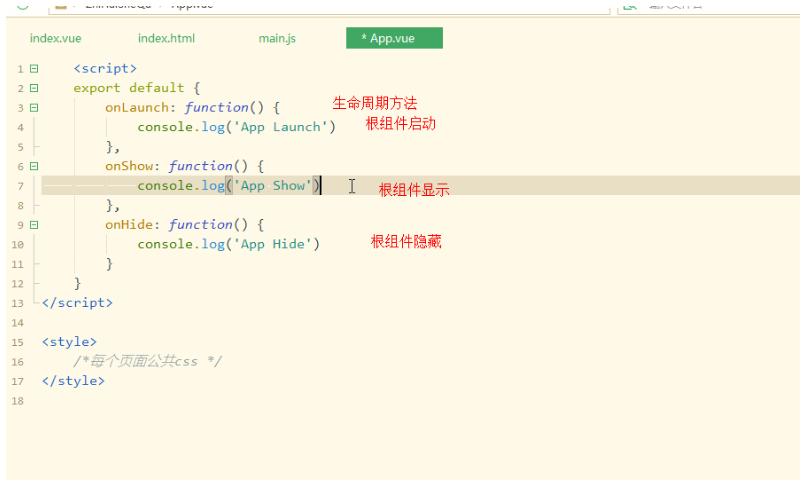Click the closing </style> tag
Viewport: 807px width, 482px height.
[73, 381]
